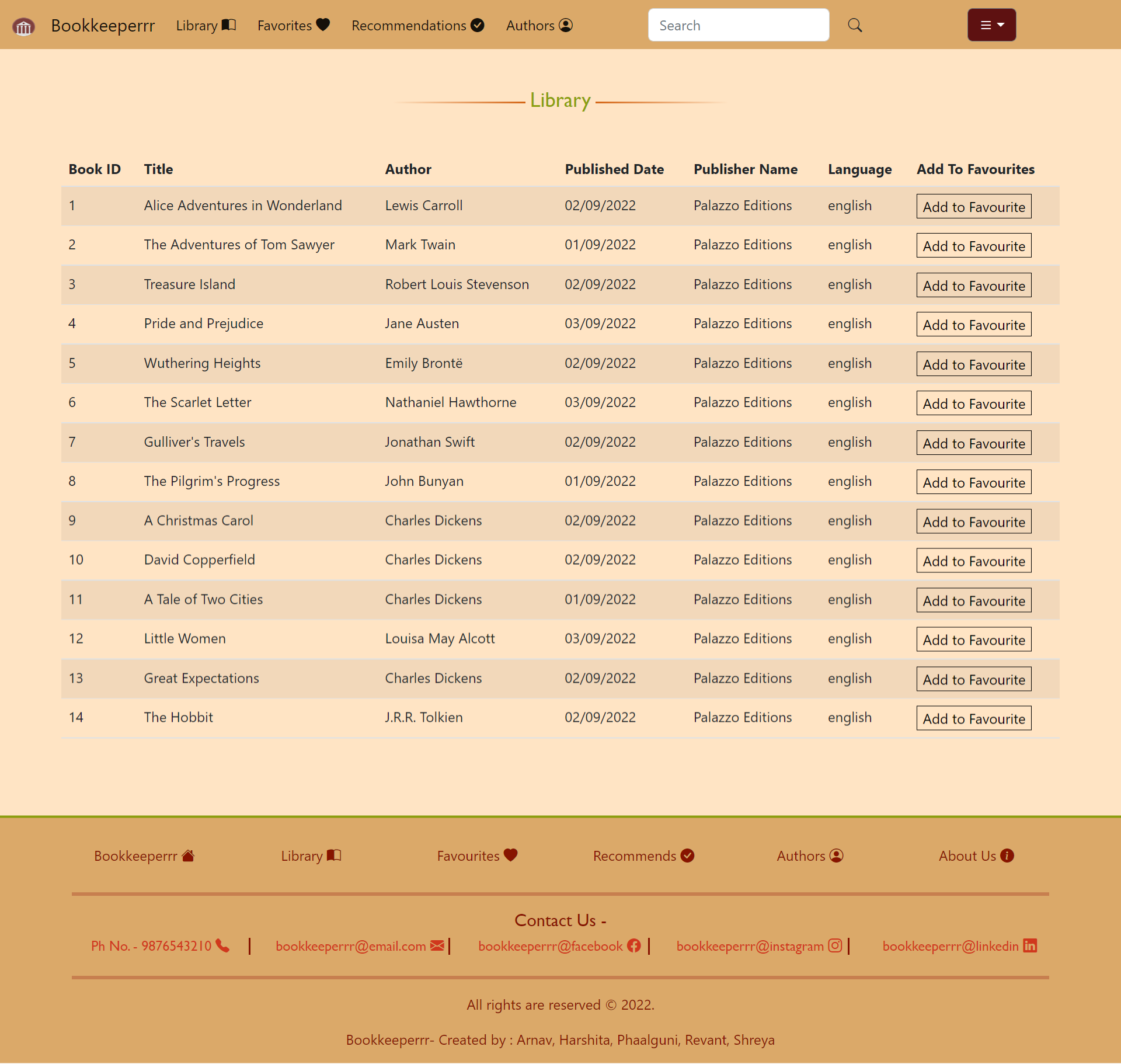Click the bookkeeperrr@email.com contact link

[x=350, y=946]
